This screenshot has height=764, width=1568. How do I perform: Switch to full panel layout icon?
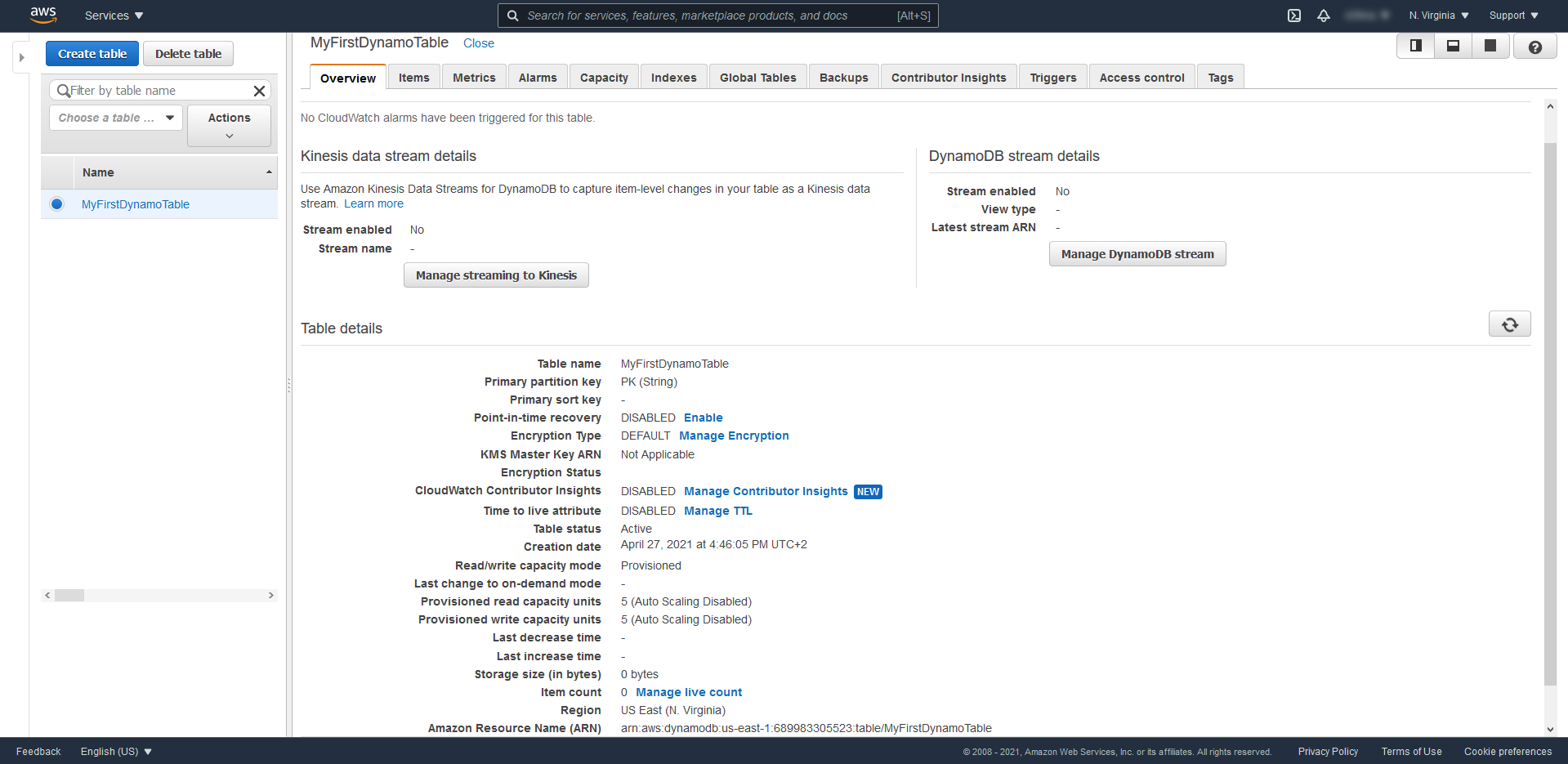click(1490, 46)
